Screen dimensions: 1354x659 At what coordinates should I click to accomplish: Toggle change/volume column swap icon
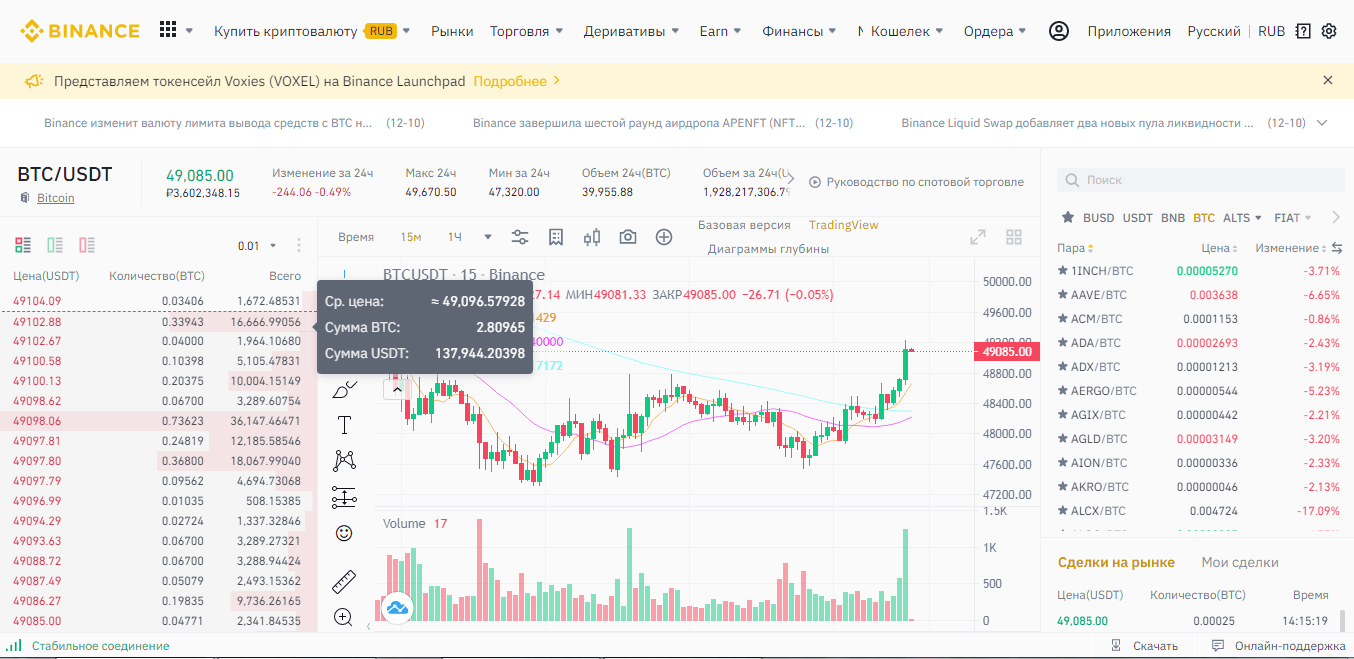[1336, 247]
